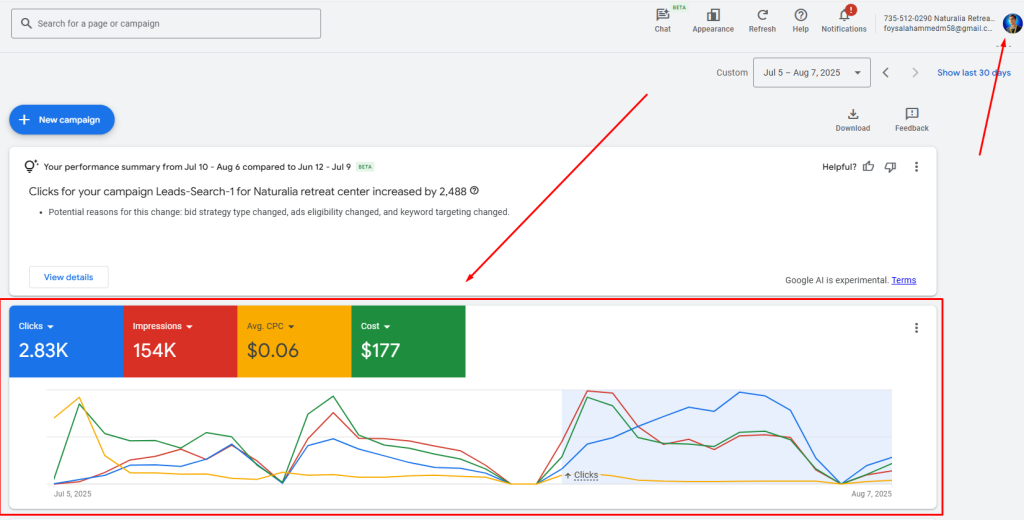Click the View details button
The image size is (1024, 520).
(68, 277)
